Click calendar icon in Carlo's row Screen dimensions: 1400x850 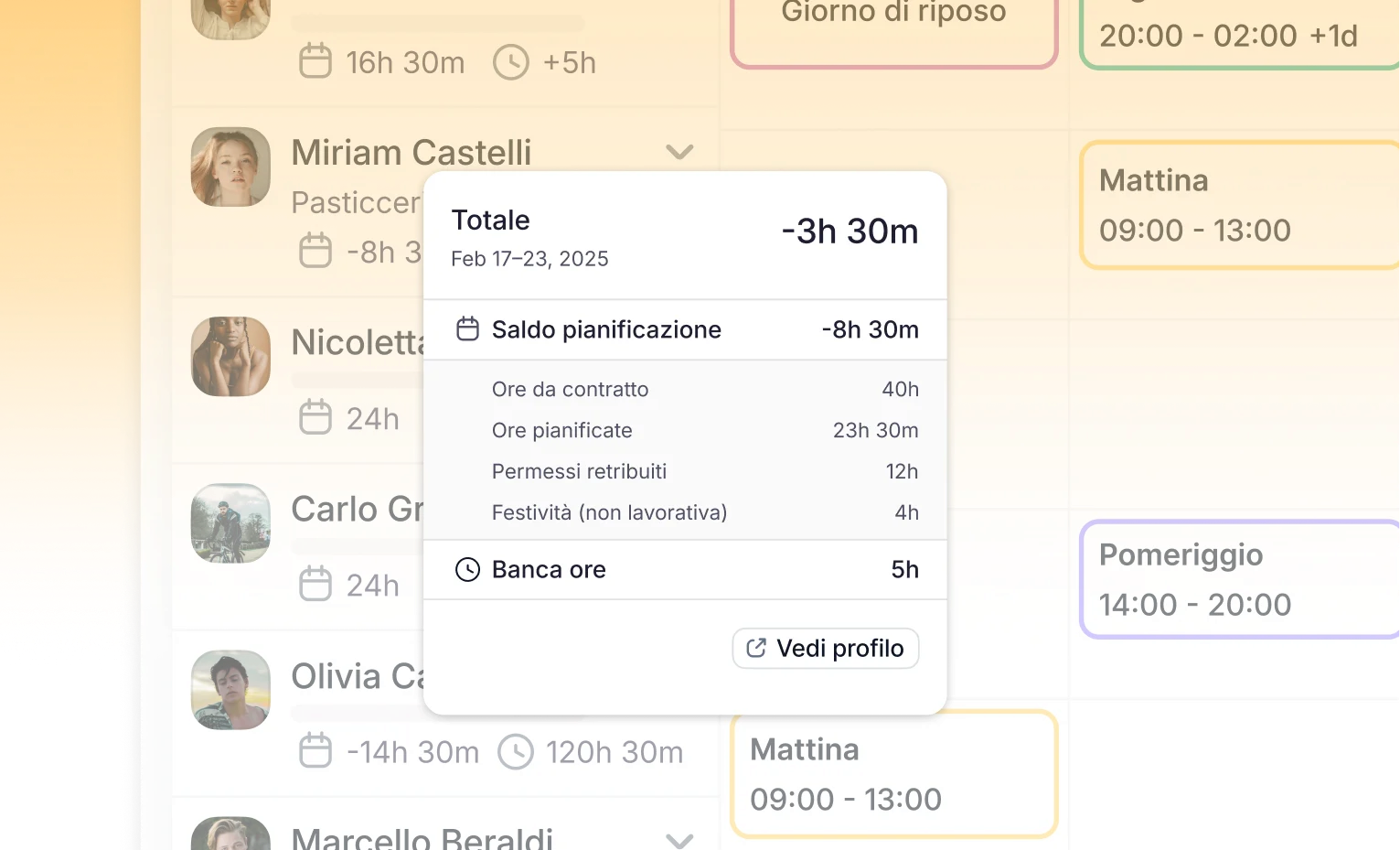[315, 585]
